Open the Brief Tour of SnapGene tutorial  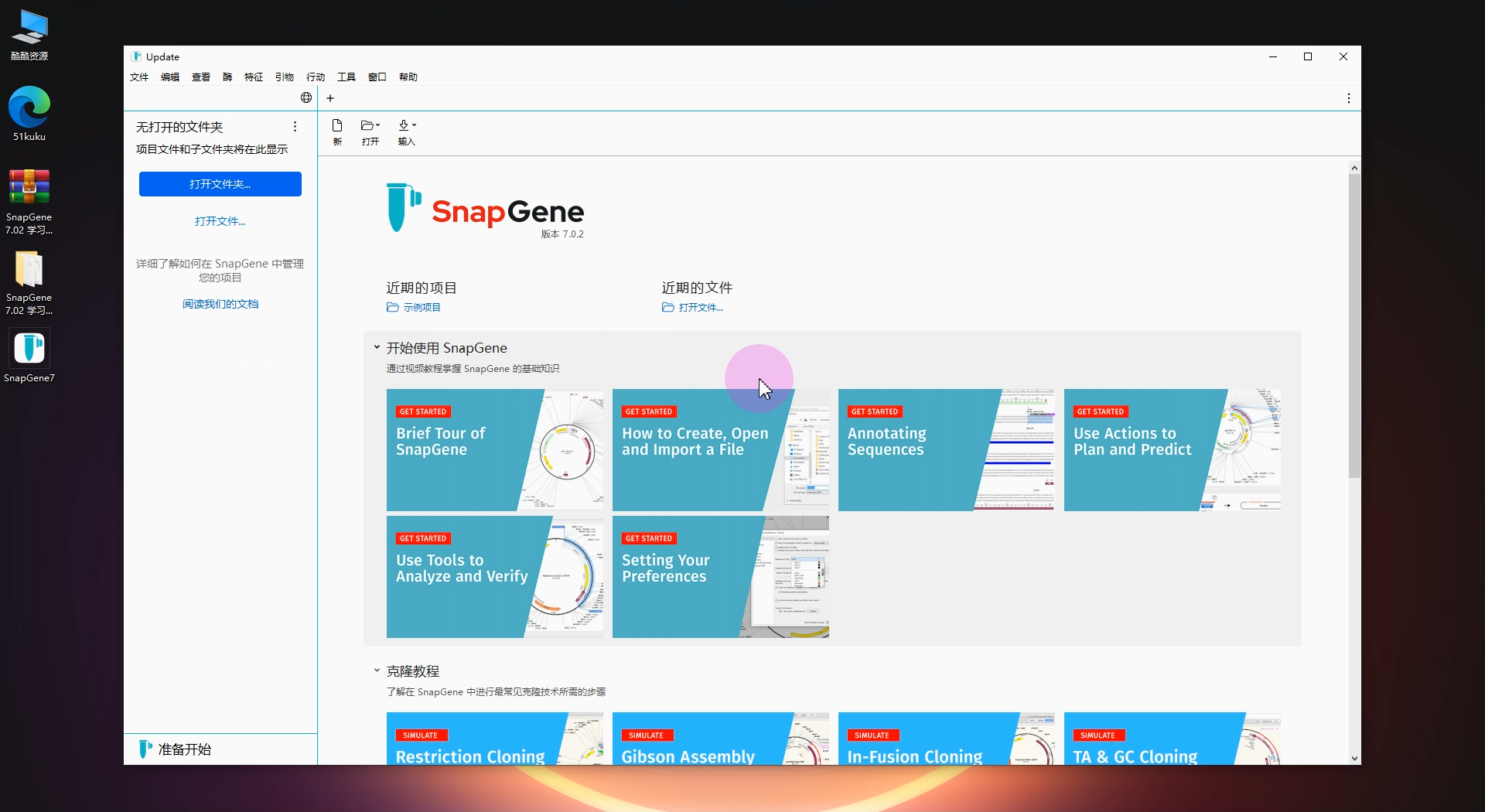click(494, 449)
